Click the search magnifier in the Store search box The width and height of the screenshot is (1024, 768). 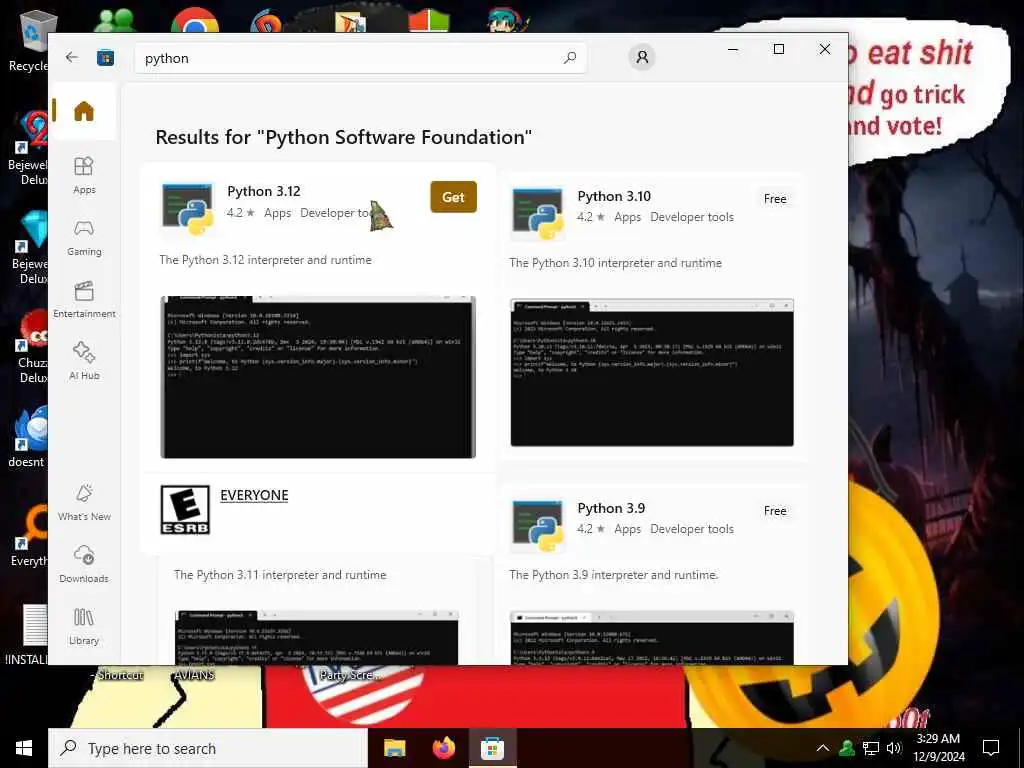click(569, 57)
